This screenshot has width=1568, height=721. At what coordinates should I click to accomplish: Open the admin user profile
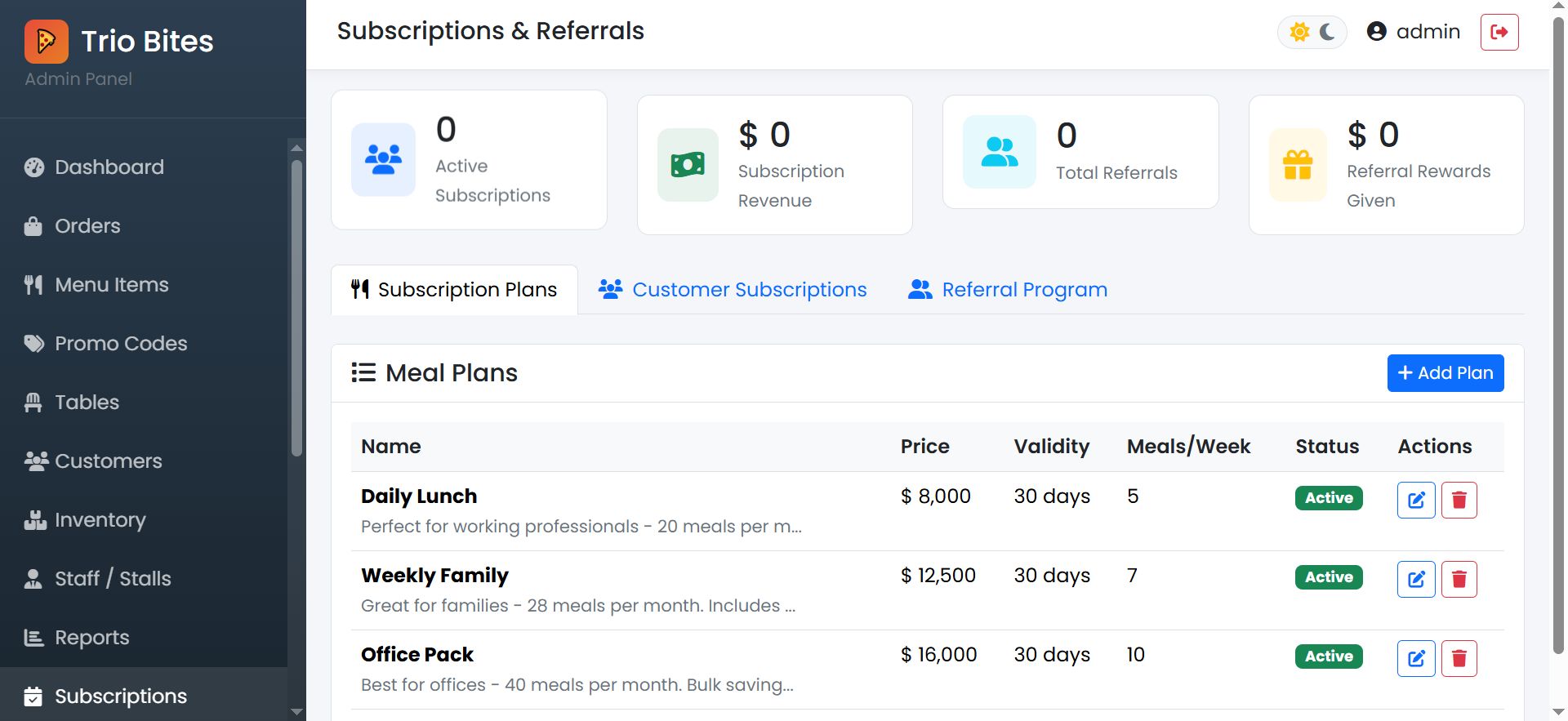pos(1413,32)
